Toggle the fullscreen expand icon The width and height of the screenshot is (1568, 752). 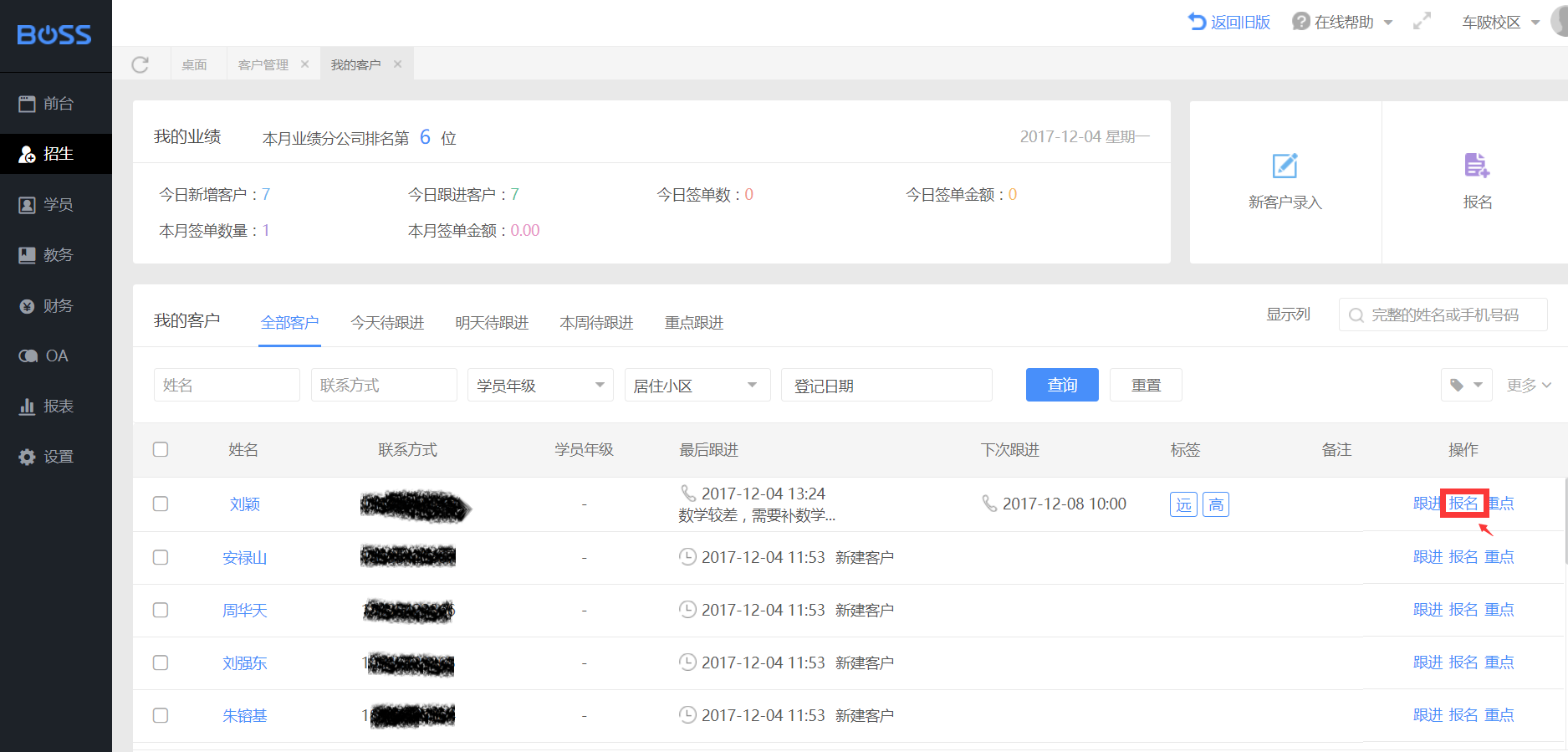pos(1422,22)
